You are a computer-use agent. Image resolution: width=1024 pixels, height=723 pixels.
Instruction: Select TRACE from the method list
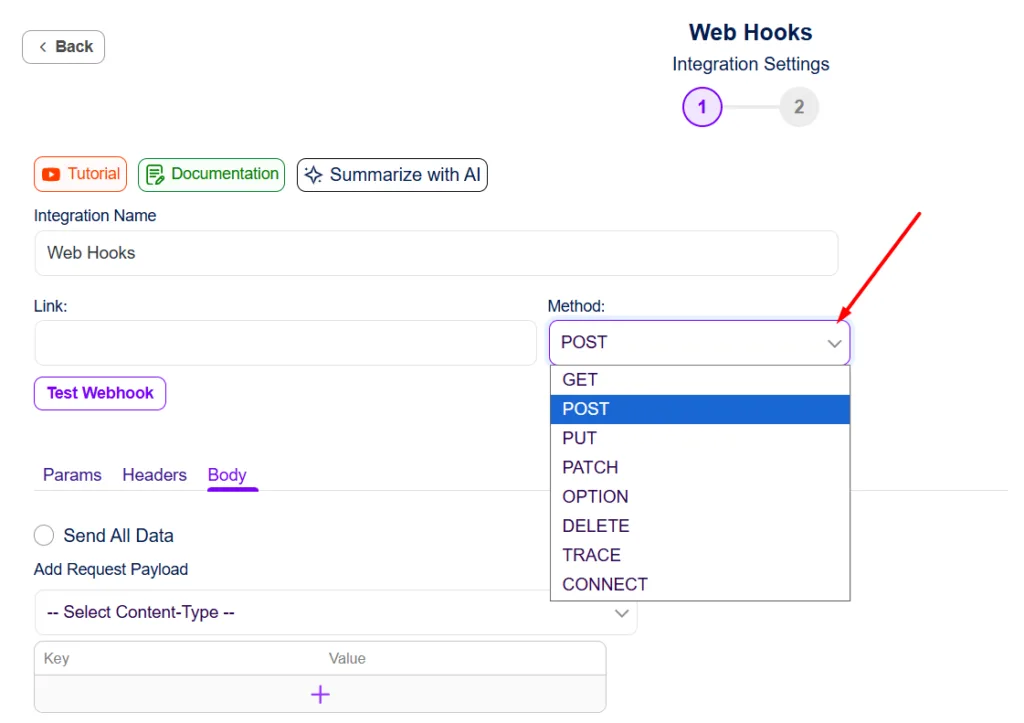click(x=700, y=555)
